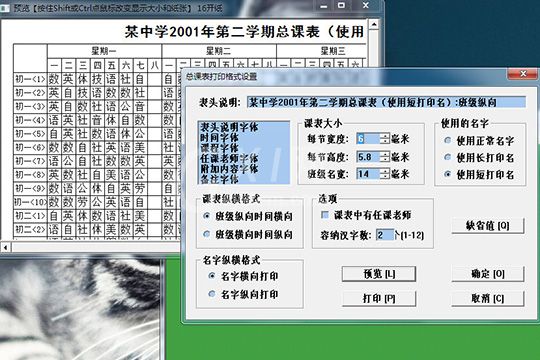540x360 pixels.
Task: Click the 班级名宽 value field
Action: (368, 174)
